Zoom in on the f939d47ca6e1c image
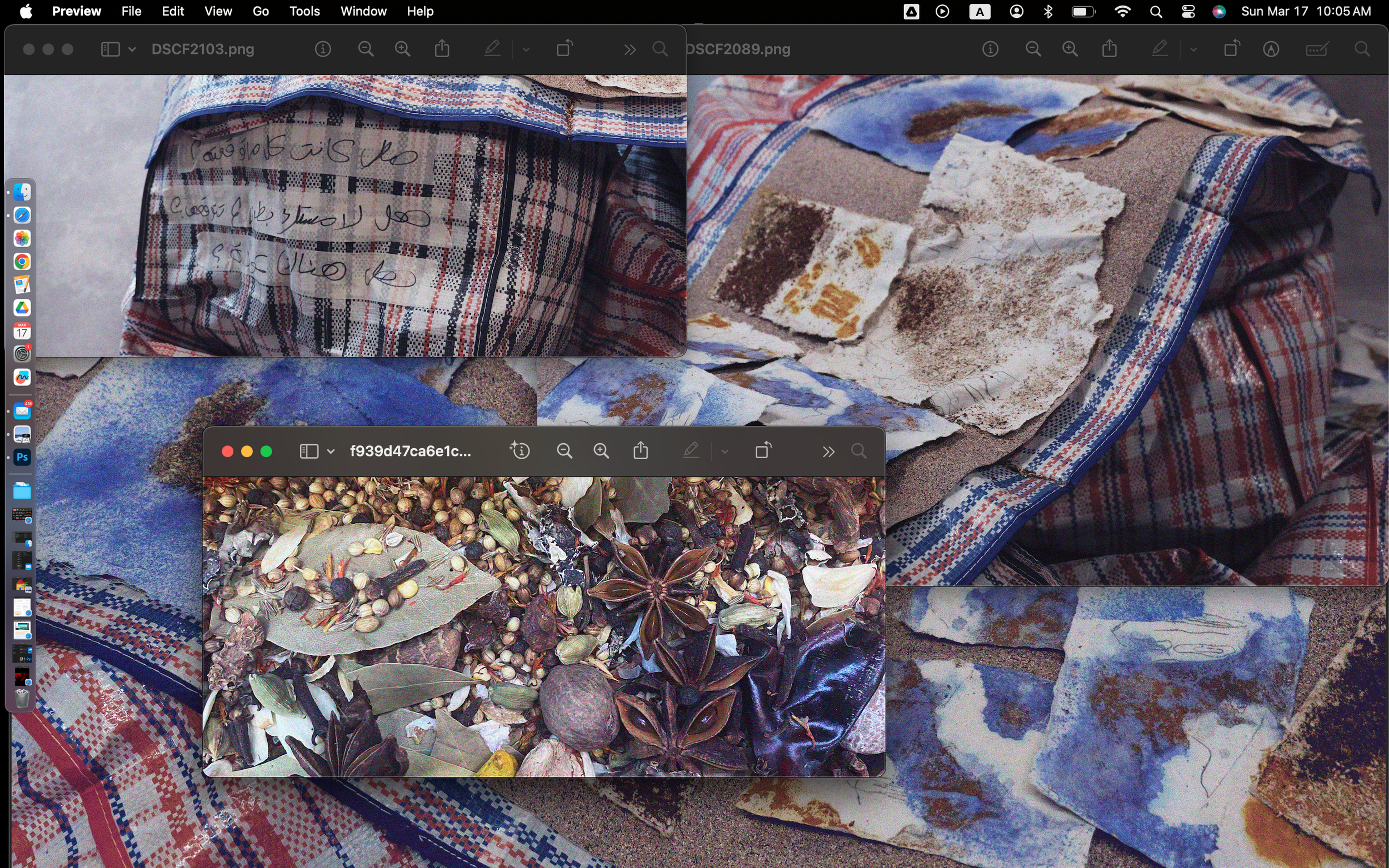 (x=601, y=451)
